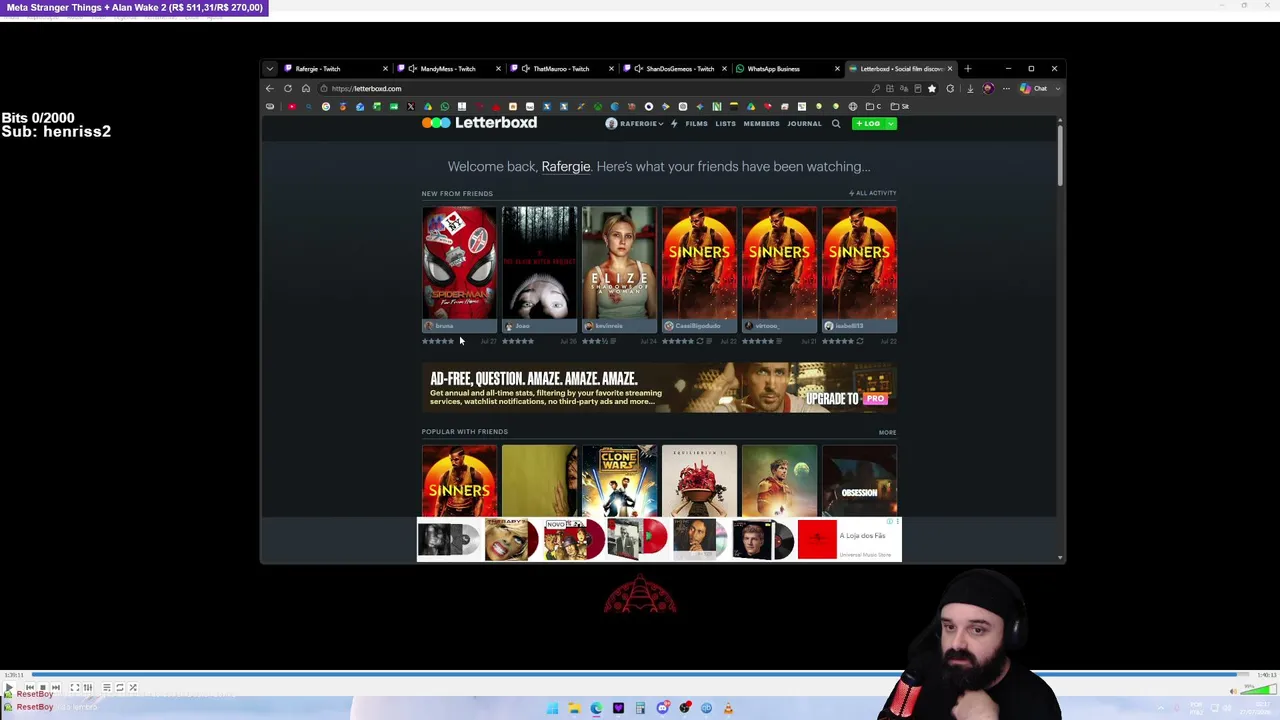Open the More link for Popular with Friends
Screen dimensions: 1280x720
(x=887, y=432)
